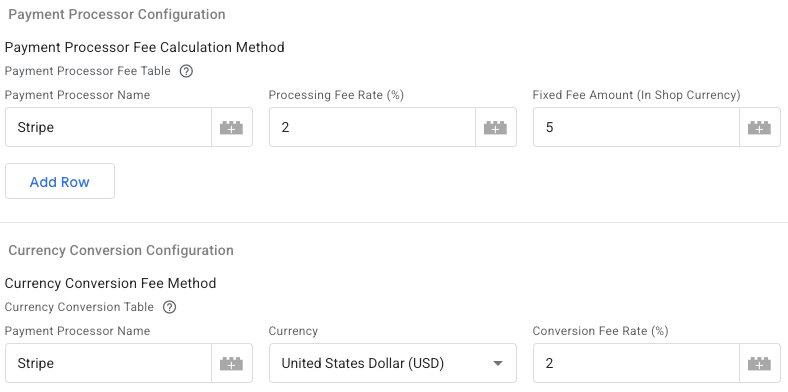
Task: Insert variable for fee table Processor Name
Action: click(x=232, y=127)
